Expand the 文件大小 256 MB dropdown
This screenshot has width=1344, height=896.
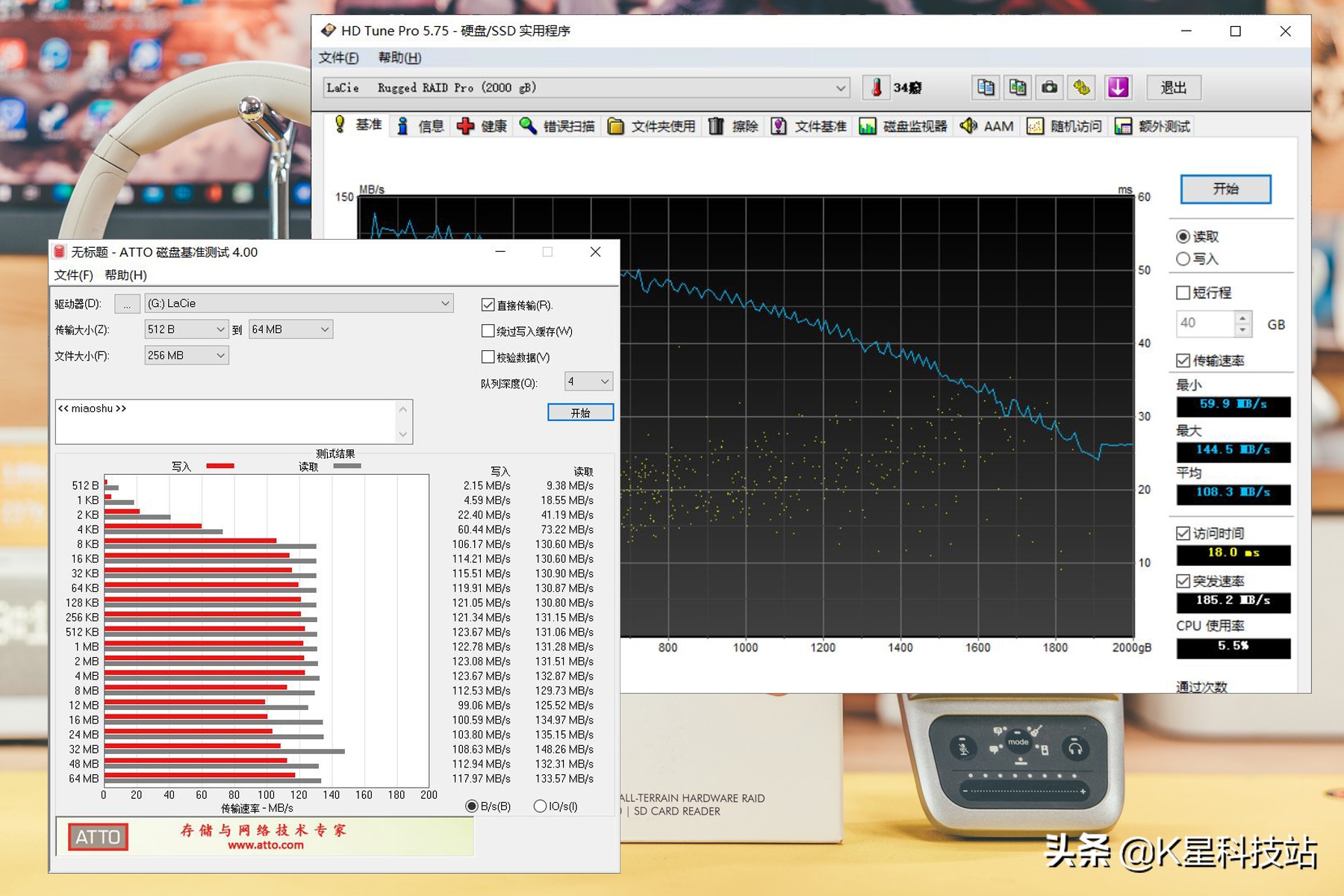pos(220,355)
